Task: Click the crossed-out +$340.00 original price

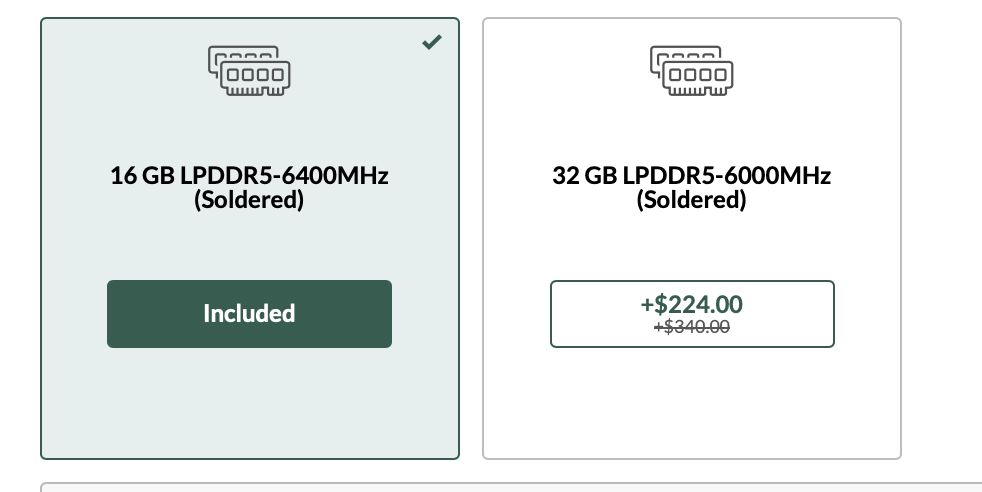Action: pos(691,327)
